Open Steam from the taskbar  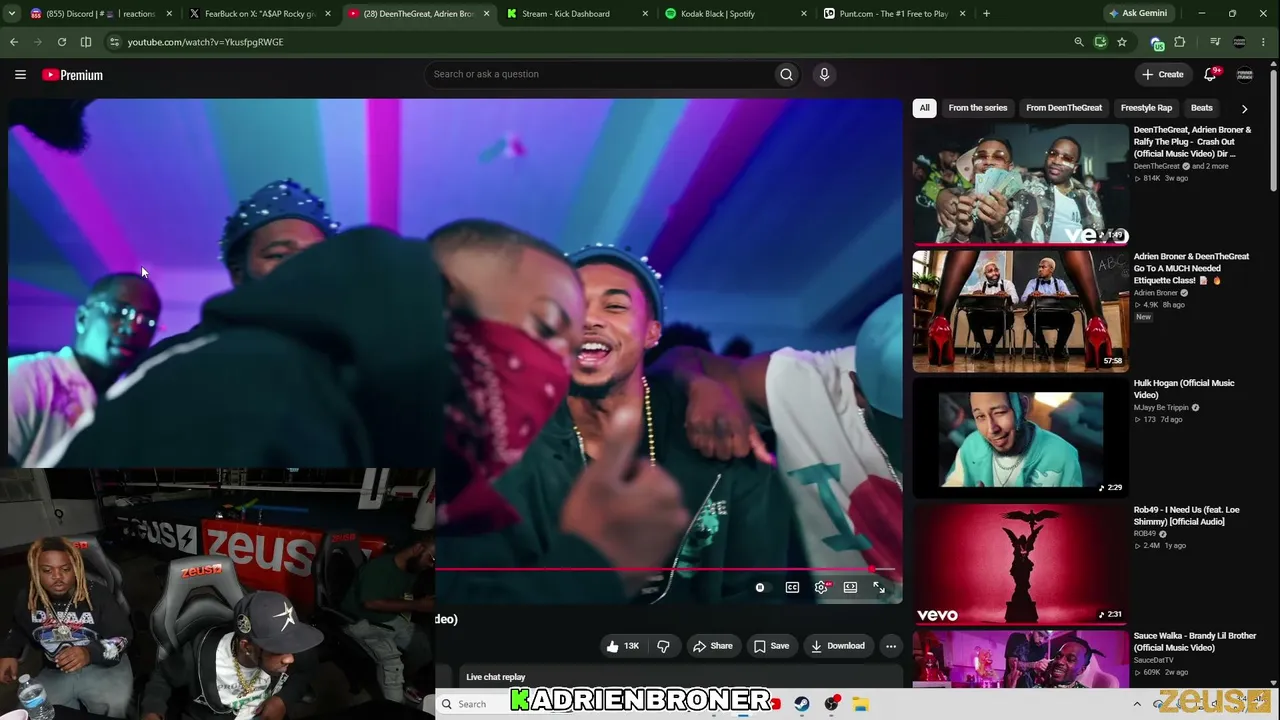(x=802, y=704)
